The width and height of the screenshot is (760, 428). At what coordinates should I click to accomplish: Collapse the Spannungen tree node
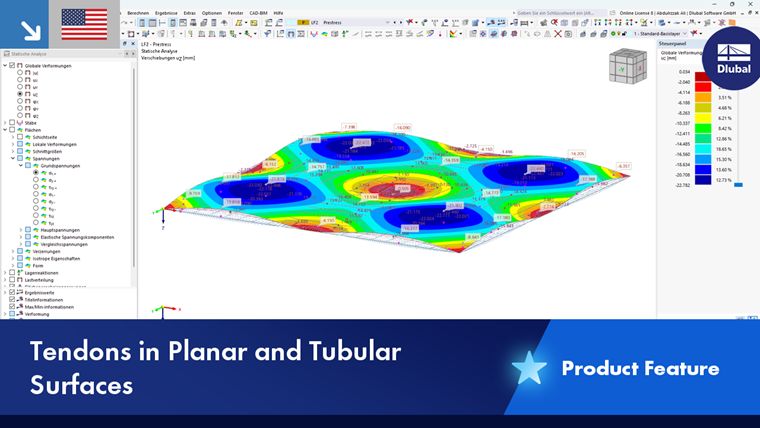coord(13,159)
